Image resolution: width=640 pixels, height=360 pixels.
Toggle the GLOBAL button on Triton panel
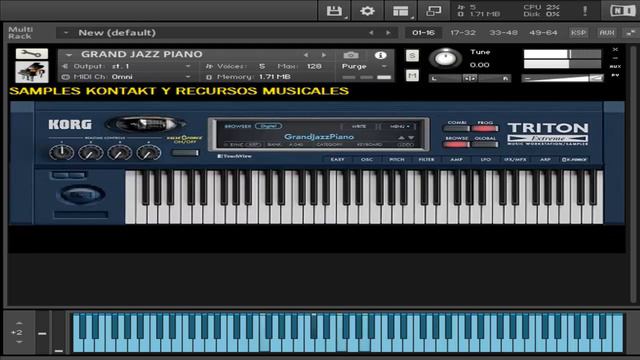[x=485, y=144]
